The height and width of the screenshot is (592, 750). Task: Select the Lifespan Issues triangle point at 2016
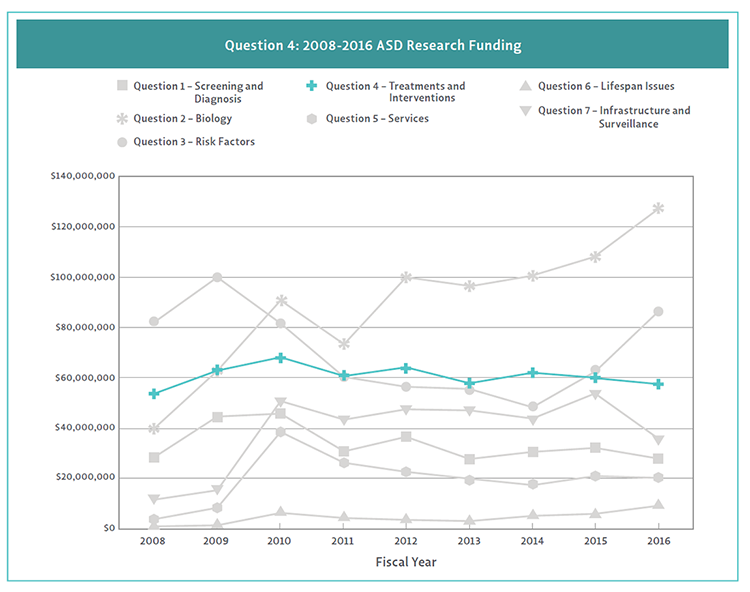658,505
